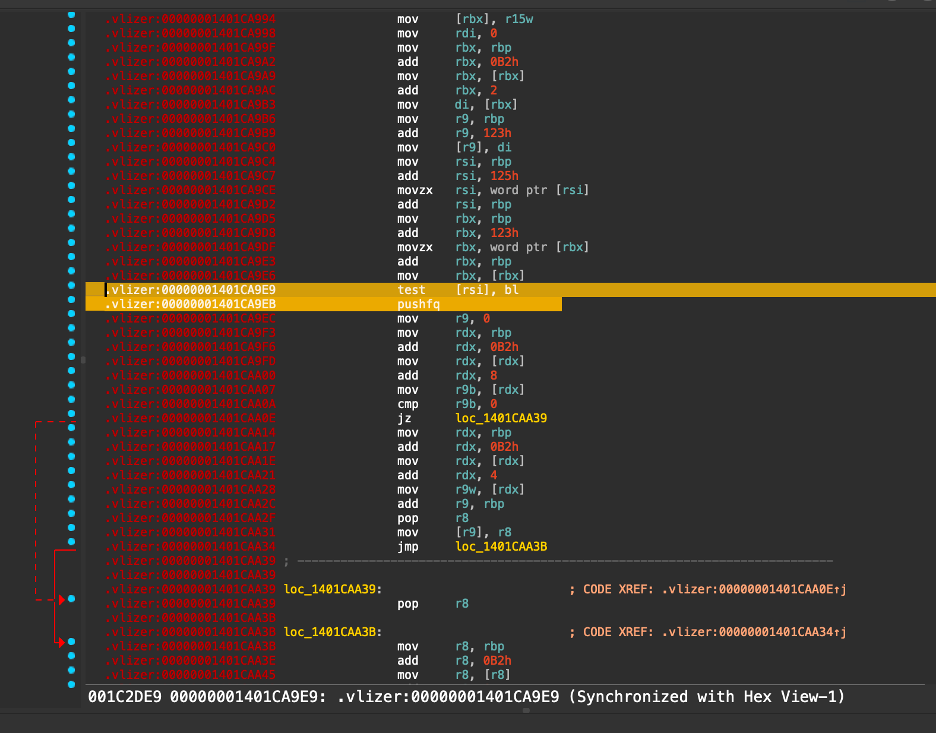Toggle breakpoint dot beside address 1401CAA2F
The width and height of the screenshot is (936, 734).
click(72, 513)
